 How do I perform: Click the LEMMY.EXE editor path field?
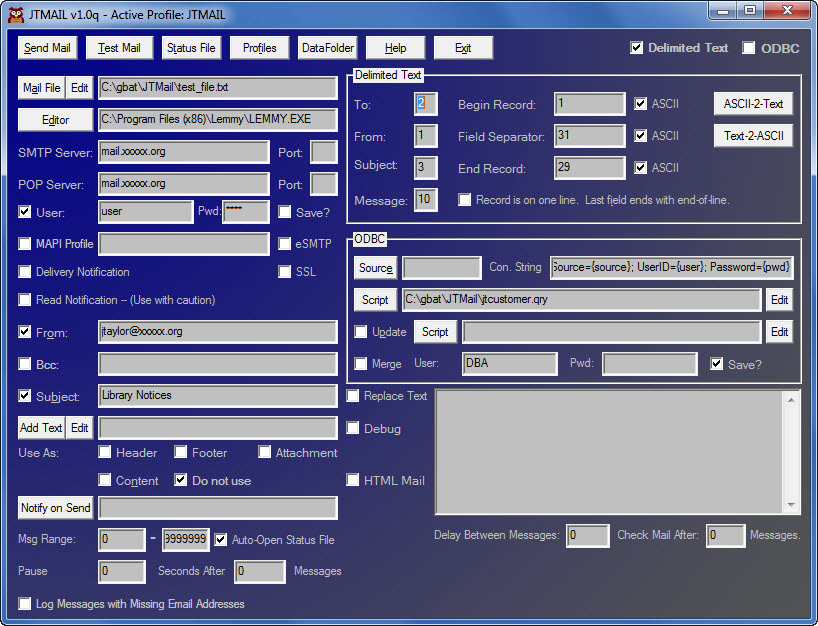218,119
